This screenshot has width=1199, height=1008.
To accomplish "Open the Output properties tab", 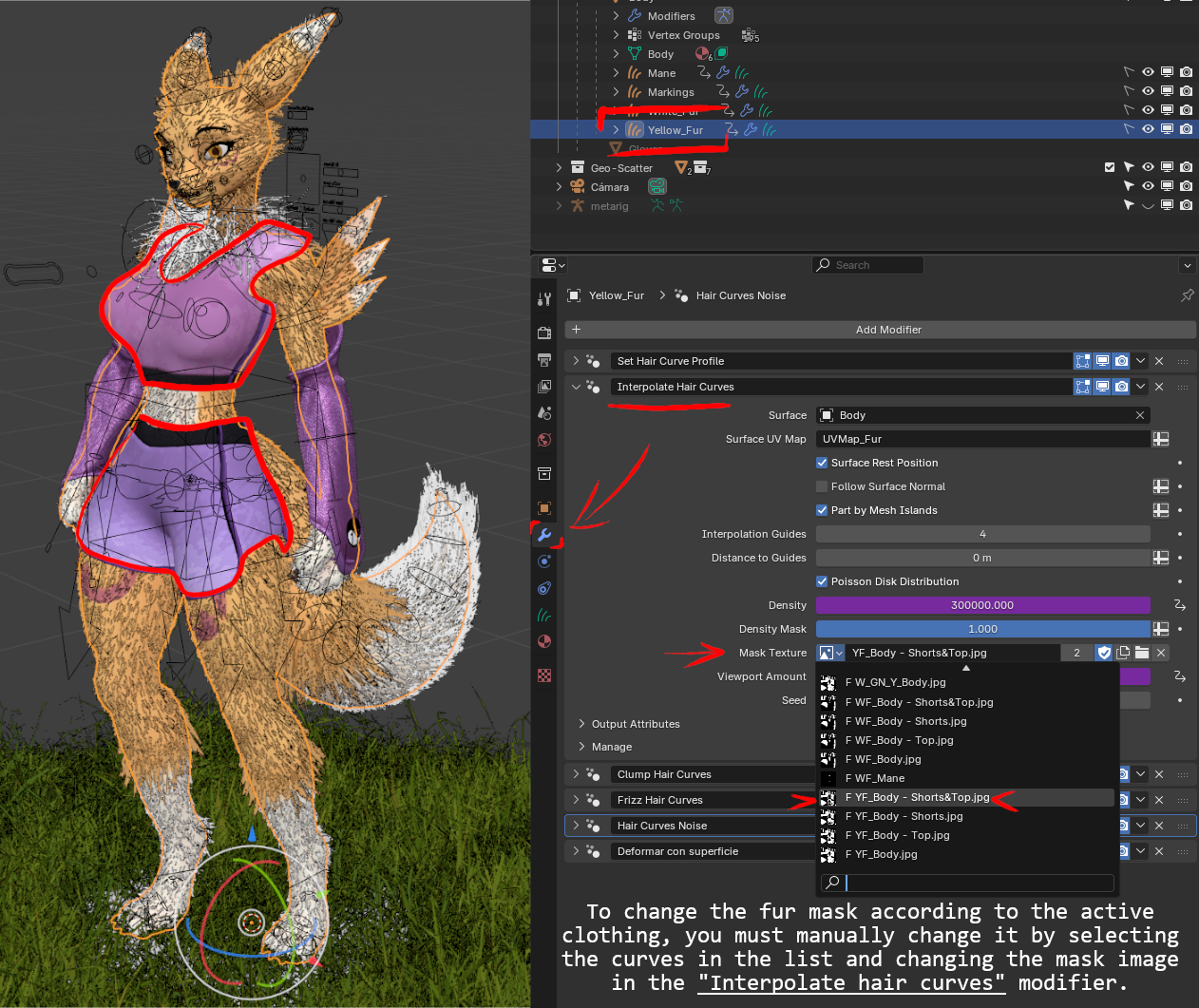I will click(544, 360).
